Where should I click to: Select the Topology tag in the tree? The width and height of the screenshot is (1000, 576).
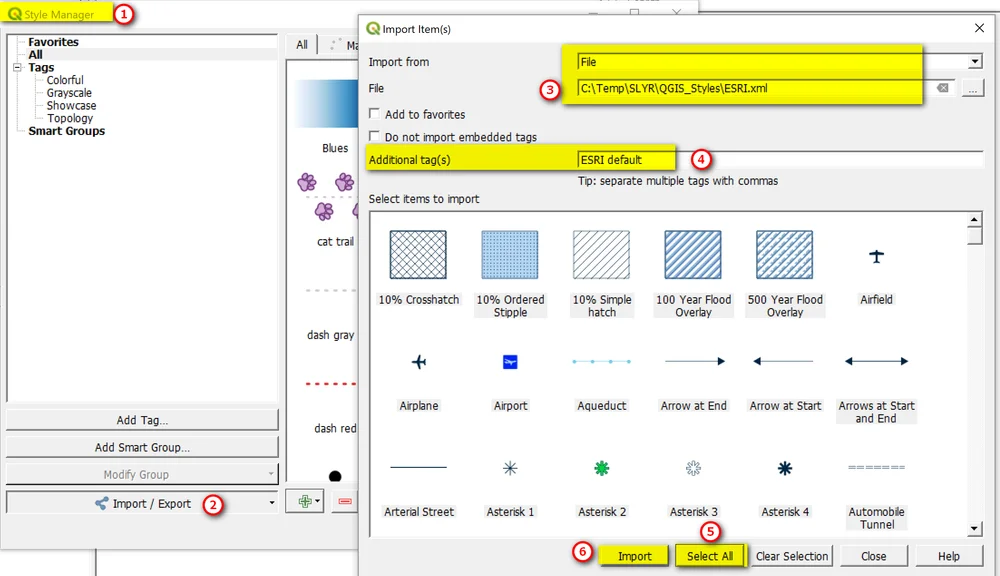68,118
